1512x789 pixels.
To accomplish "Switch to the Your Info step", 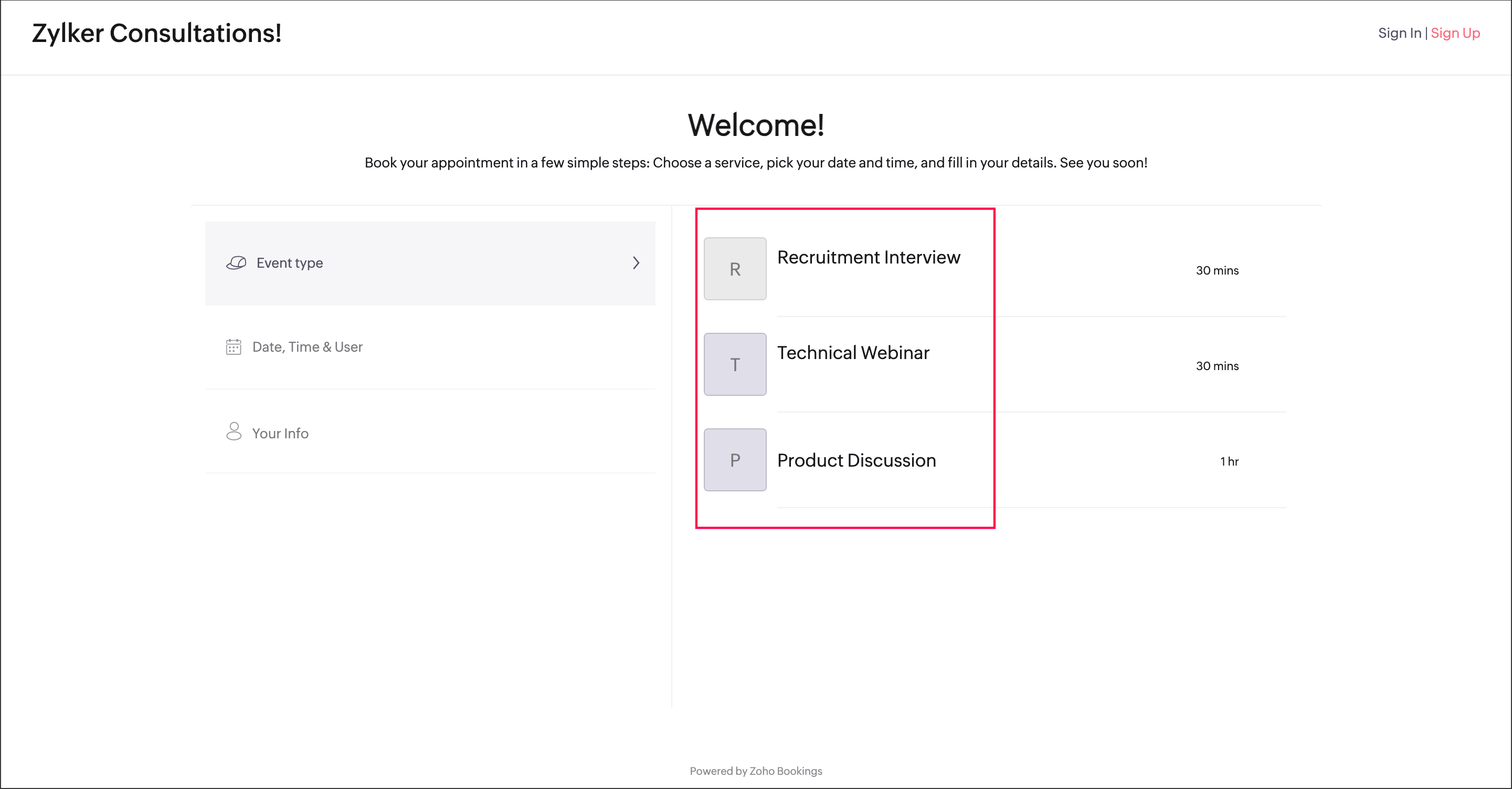I will coord(280,433).
